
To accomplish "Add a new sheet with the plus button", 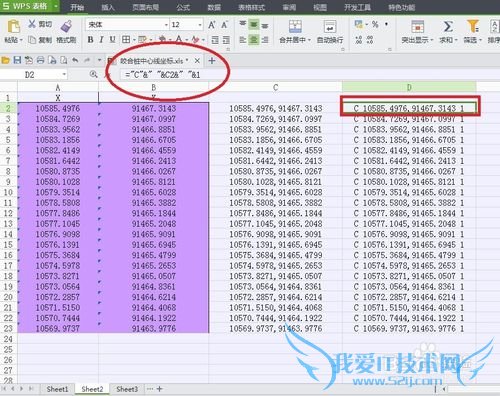I will pyautogui.click(x=160, y=389).
